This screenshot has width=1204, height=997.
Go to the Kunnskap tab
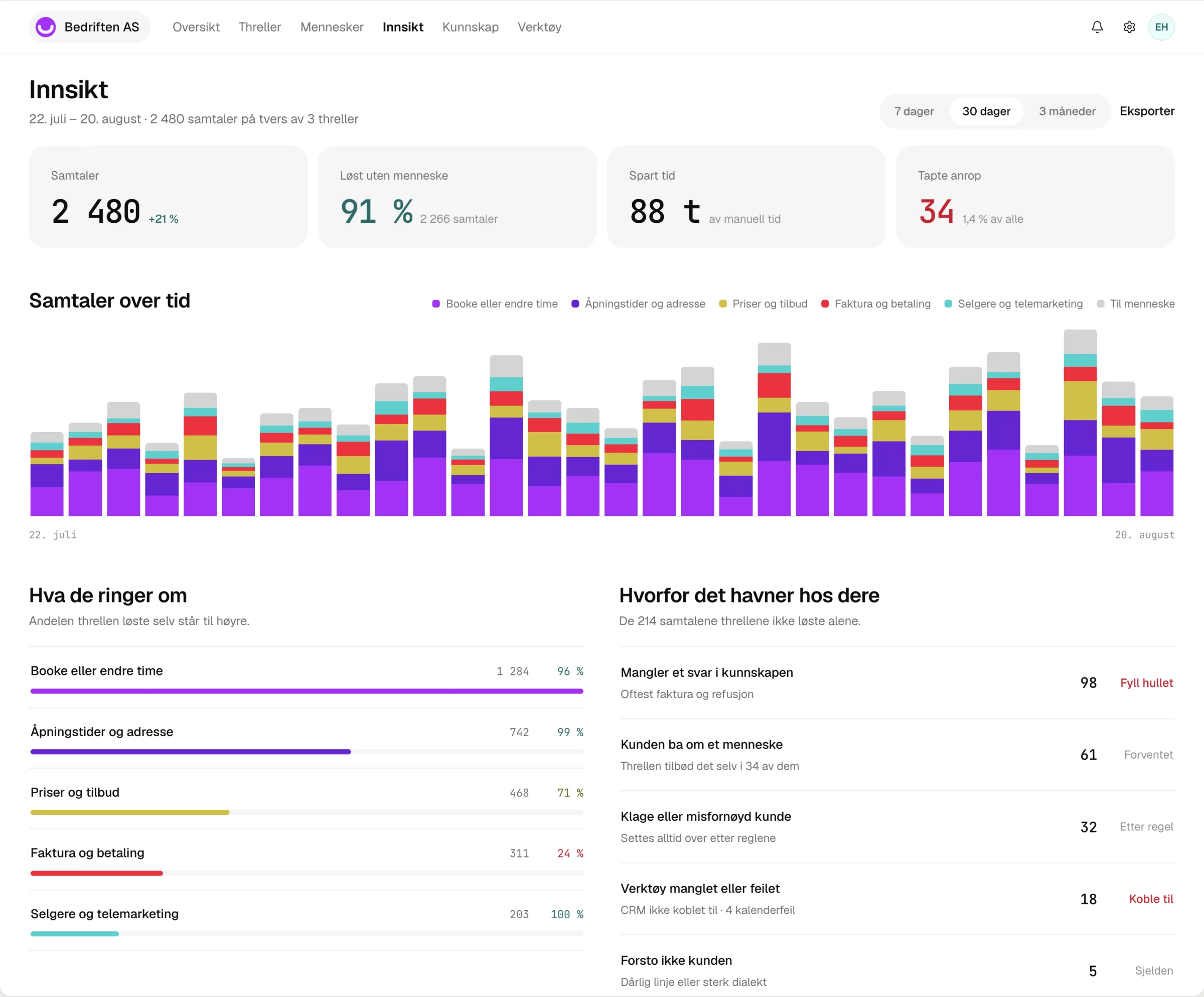click(470, 27)
